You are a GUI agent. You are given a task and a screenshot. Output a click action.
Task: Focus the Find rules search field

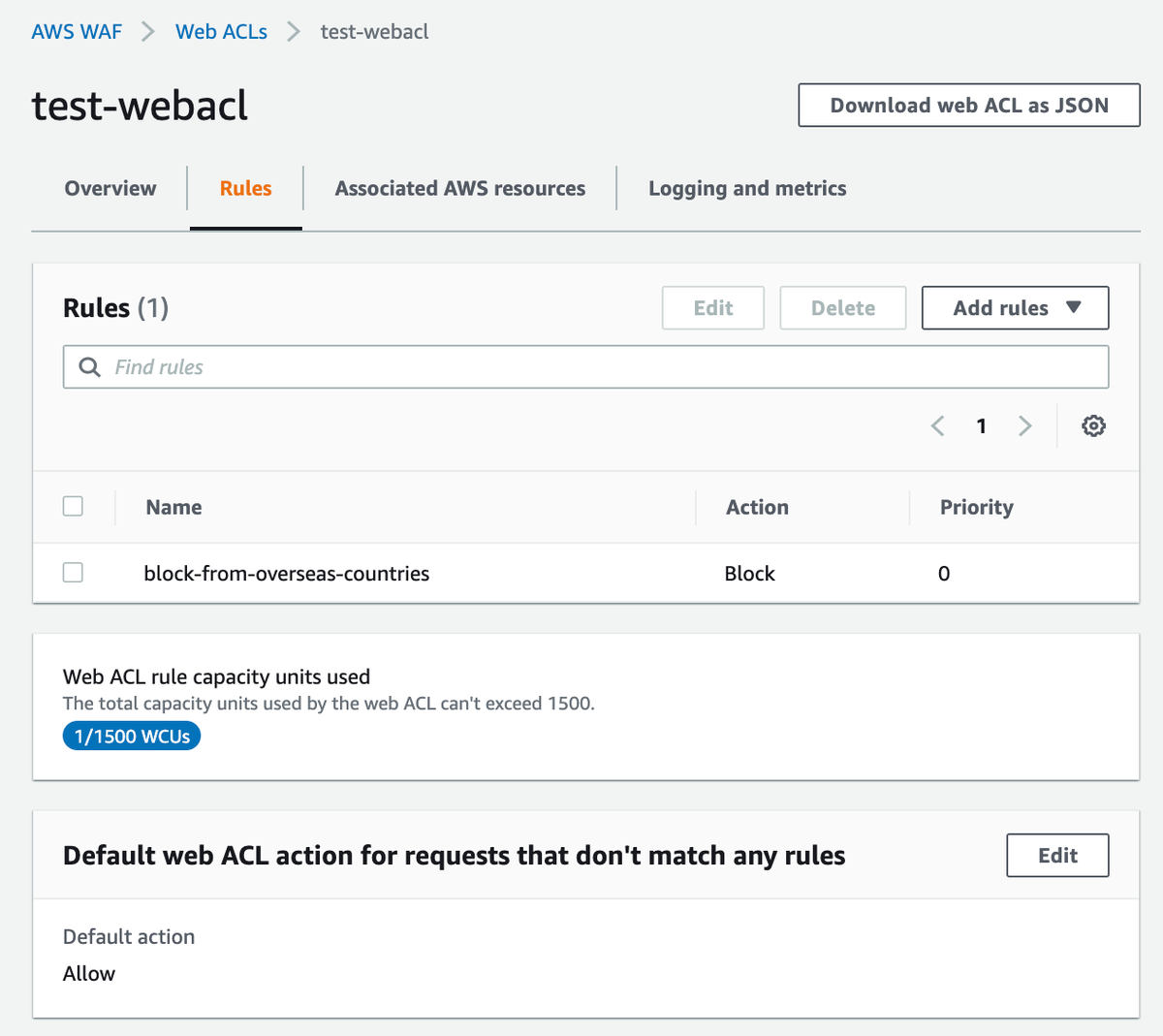(601, 367)
